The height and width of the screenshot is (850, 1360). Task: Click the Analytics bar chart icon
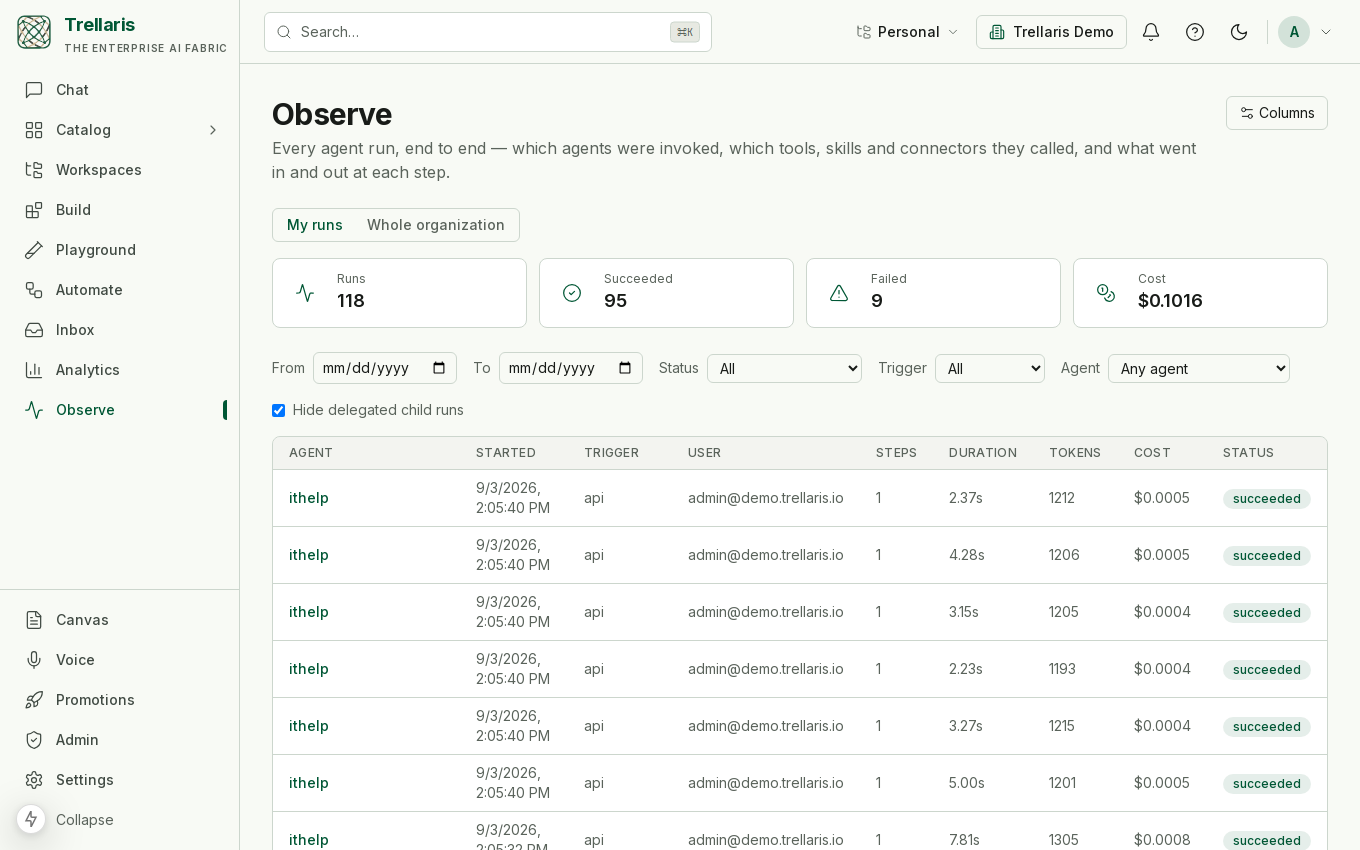click(34, 370)
